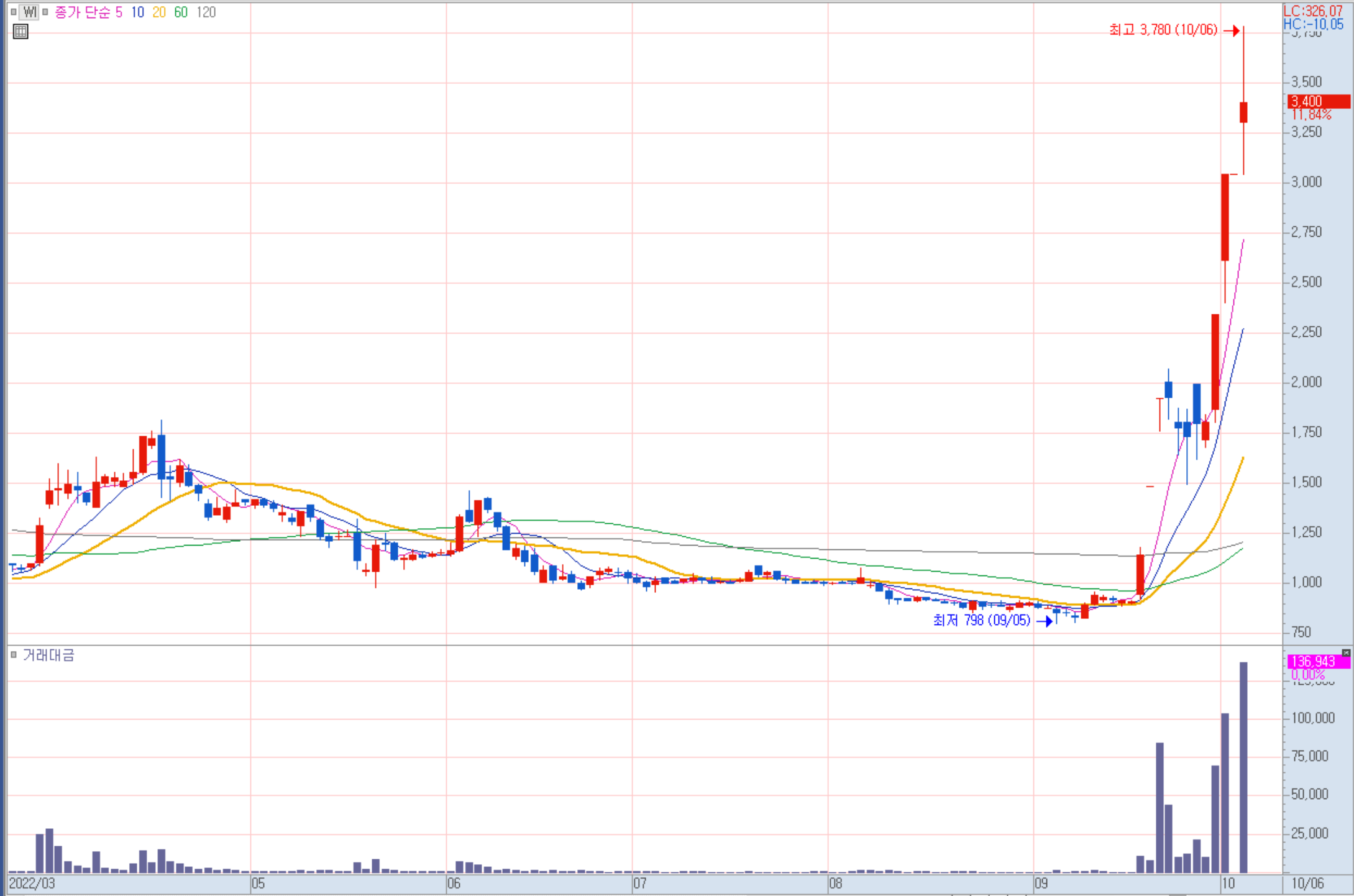Click the LC:326.07 indicator at top-right
This screenshot has height=896, width=1354.
pos(1312,11)
